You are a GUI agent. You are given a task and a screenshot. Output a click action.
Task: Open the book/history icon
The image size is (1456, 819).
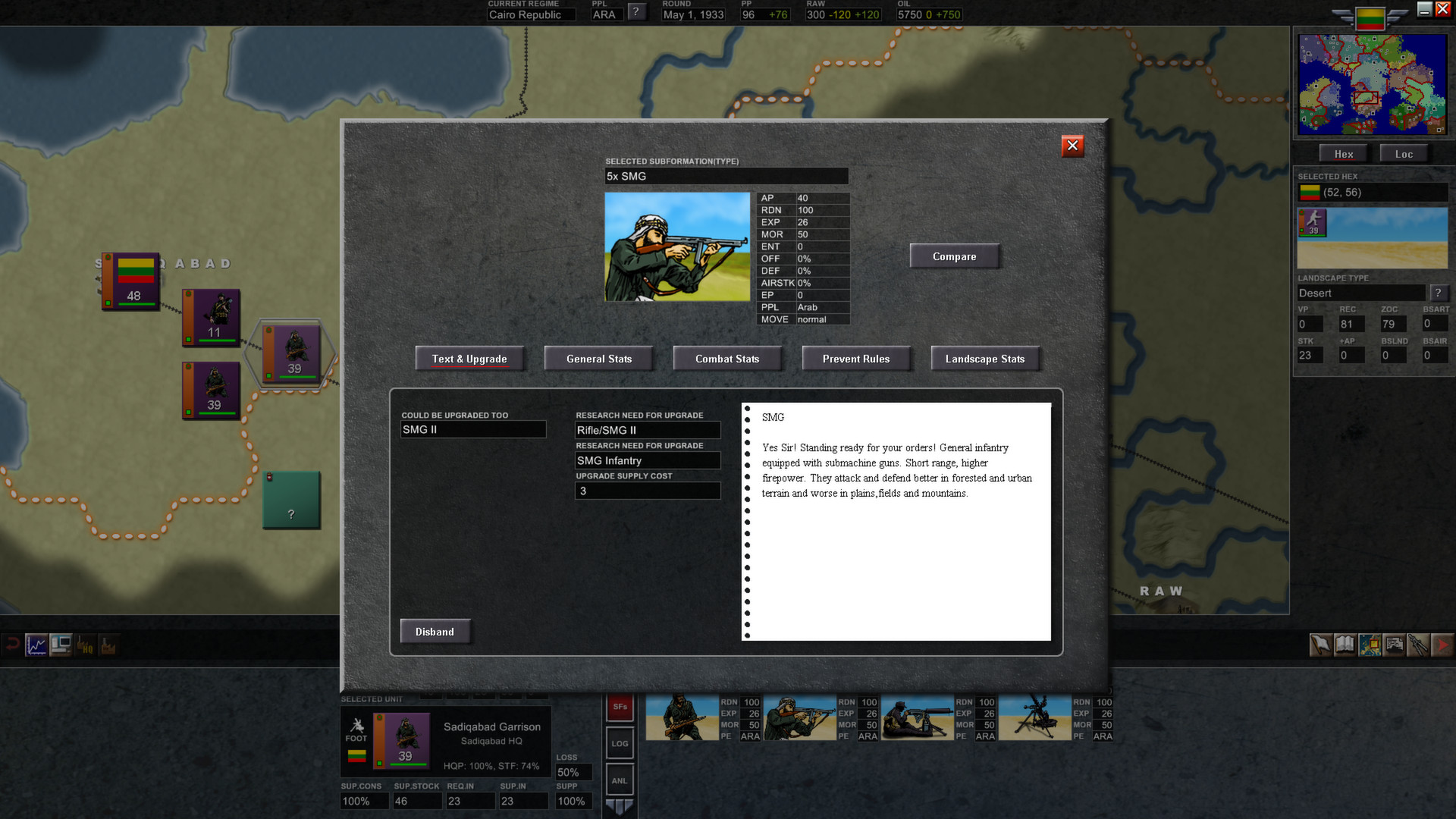[x=1344, y=645]
